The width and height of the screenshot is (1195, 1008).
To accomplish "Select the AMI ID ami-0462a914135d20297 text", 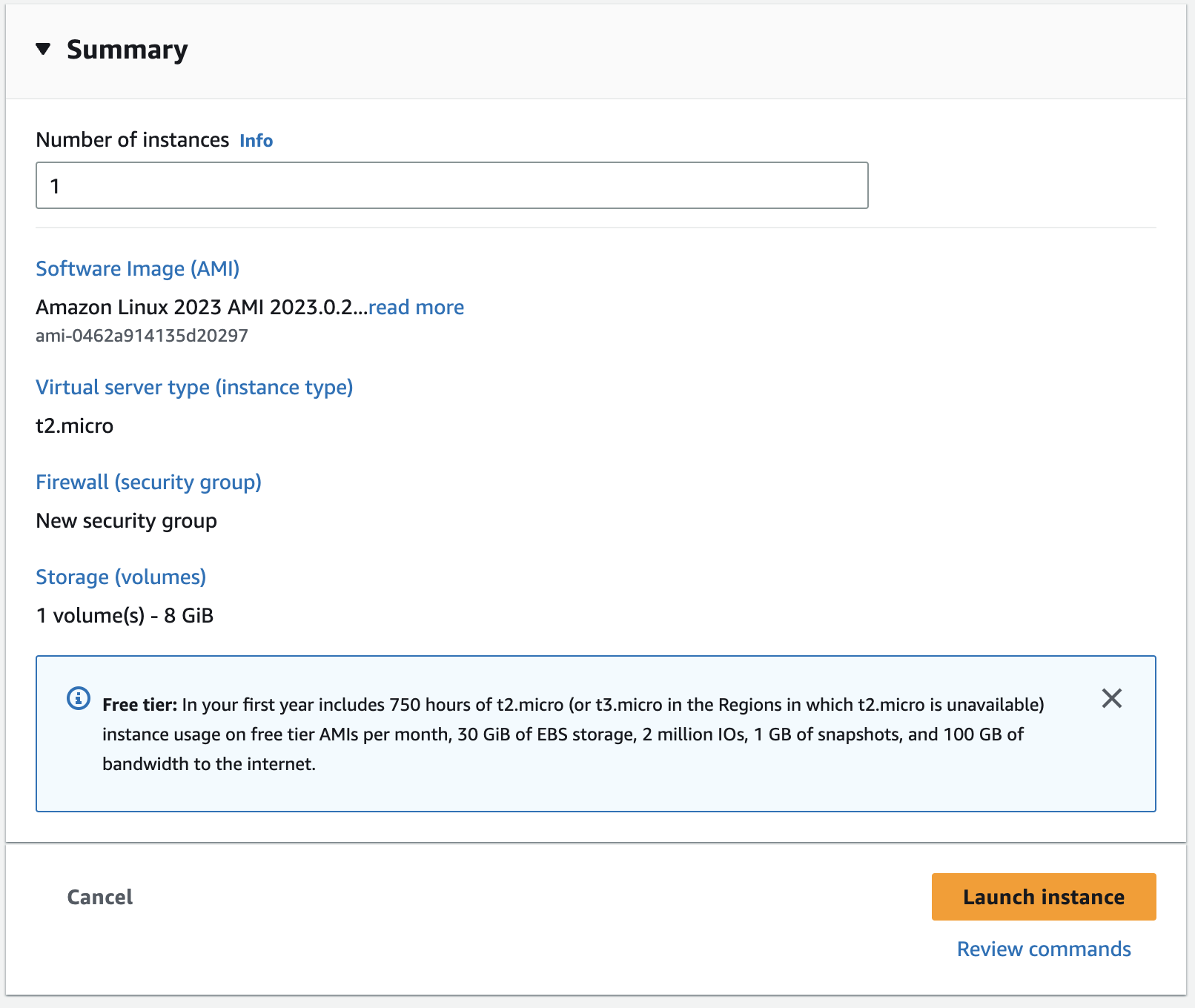I will click(142, 336).
